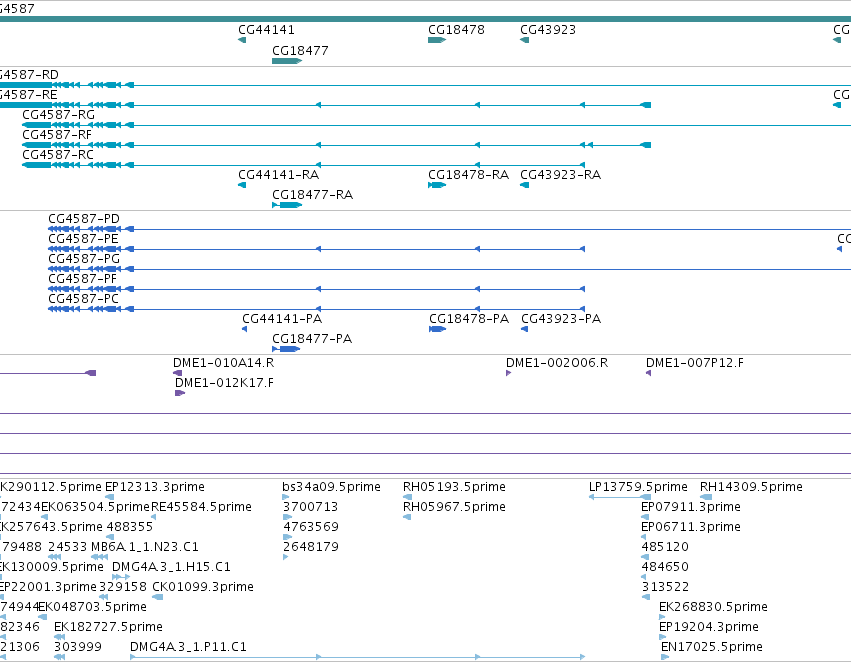Image resolution: width=851 pixels, height=662 pixels.
Task: Click EST RH05967.5prime label
Action: (454, 507)
